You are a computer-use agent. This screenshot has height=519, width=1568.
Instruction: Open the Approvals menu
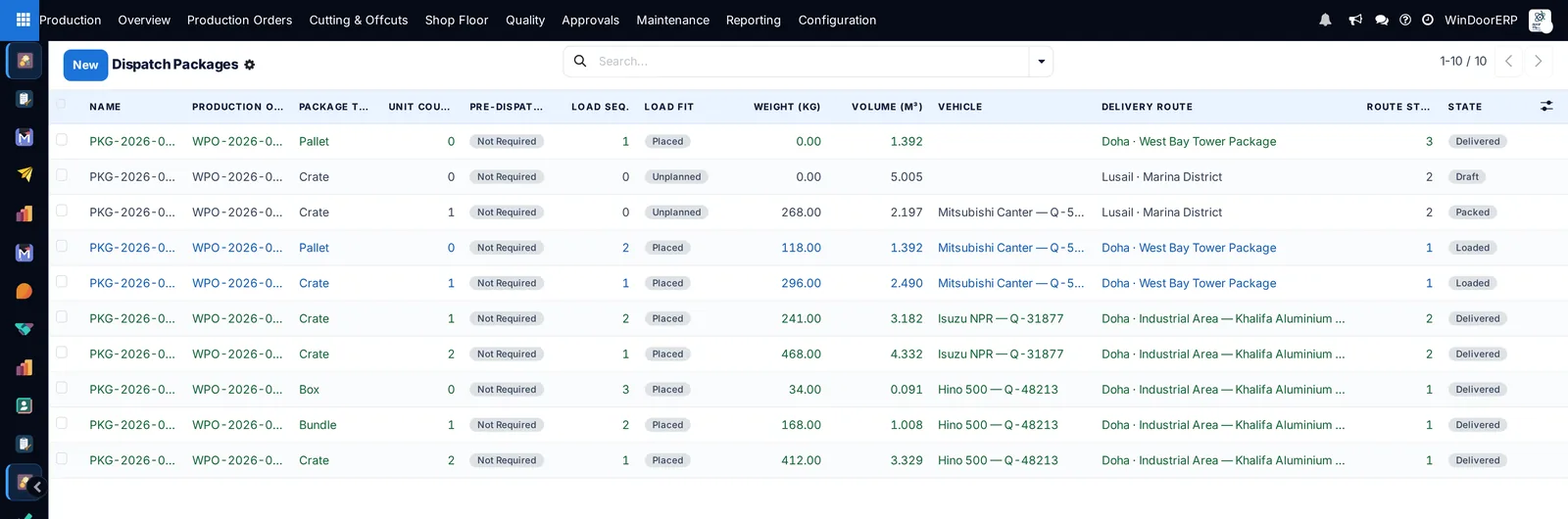[x=591, y=20]
